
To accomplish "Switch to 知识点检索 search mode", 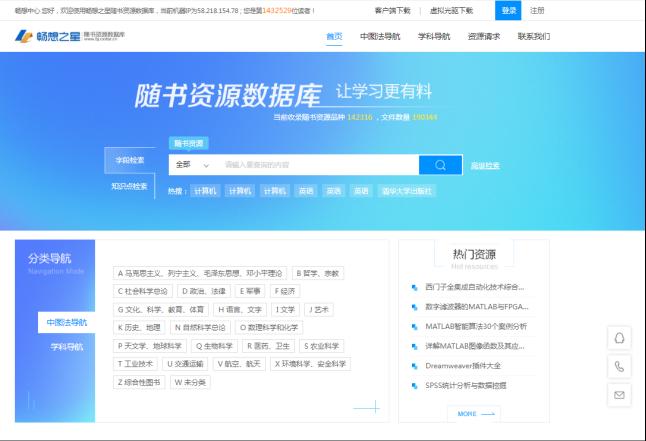I will (129, 186).
